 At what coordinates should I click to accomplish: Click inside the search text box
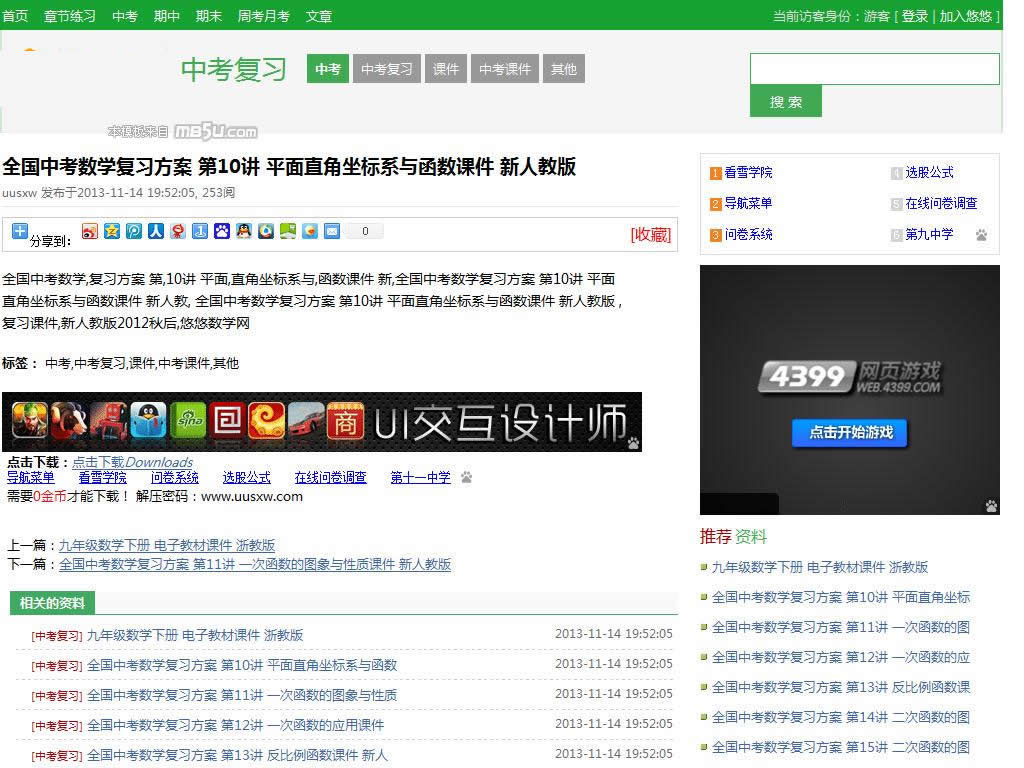point(874,69)
